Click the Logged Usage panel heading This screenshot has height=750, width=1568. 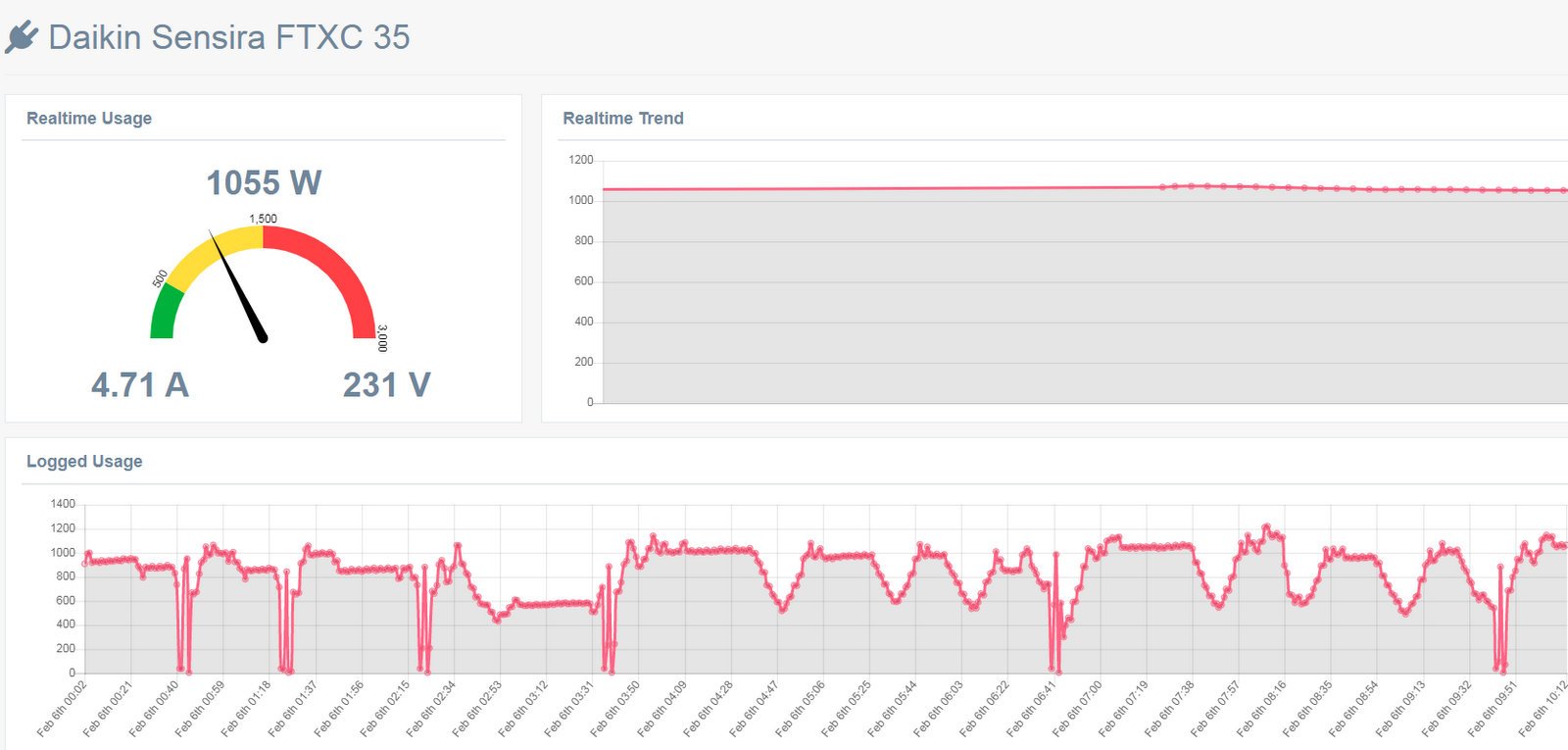tap(84, 461)
